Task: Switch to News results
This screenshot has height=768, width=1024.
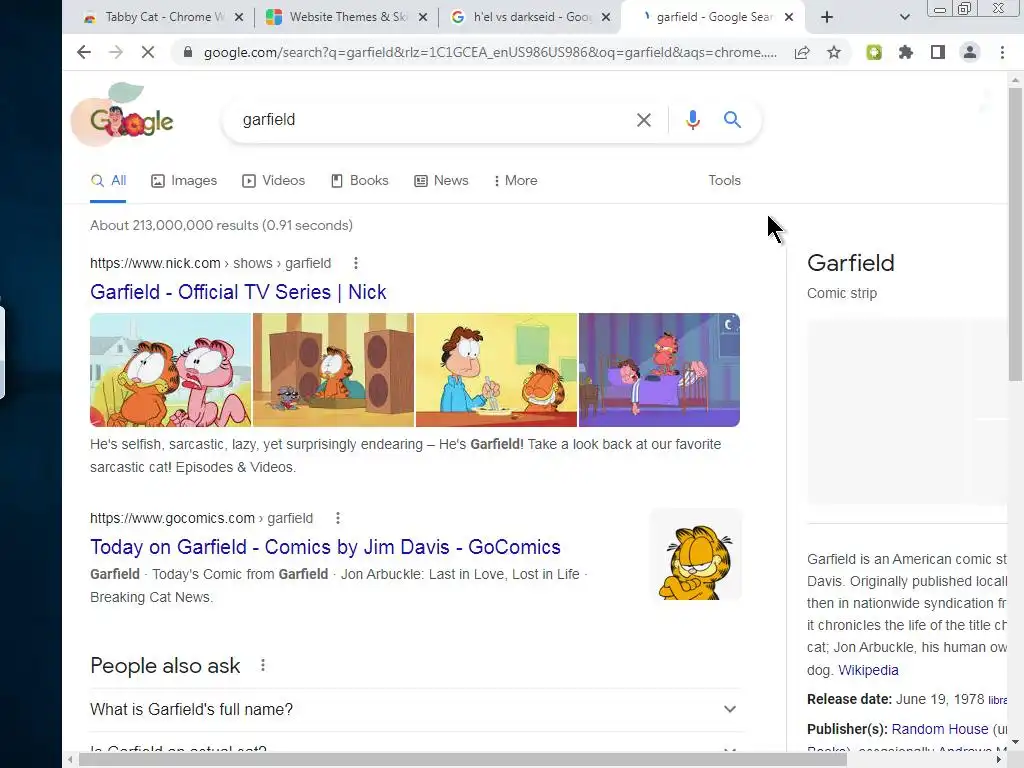Action: click(x=441, y=181)
